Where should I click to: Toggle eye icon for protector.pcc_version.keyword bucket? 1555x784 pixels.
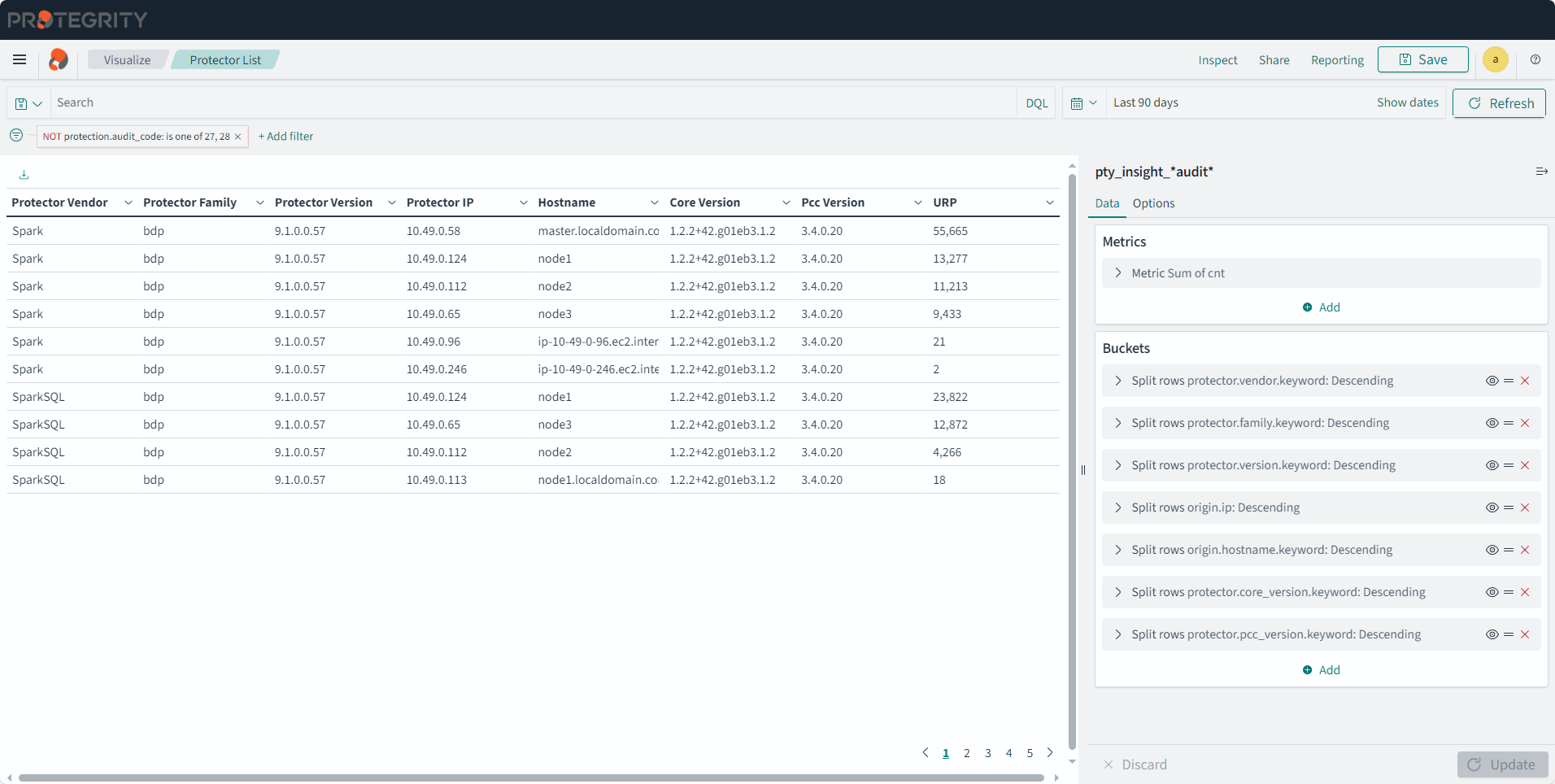coord(1492,634)
